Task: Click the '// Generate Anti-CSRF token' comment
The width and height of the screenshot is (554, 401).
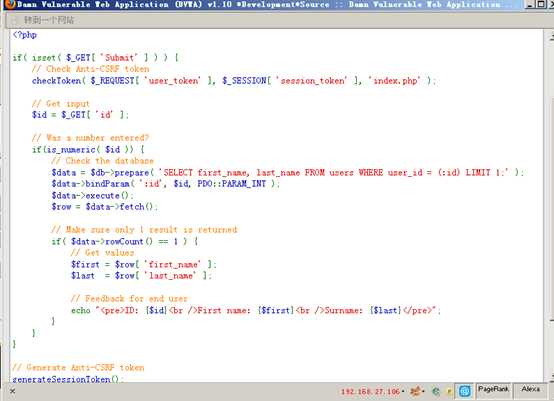Action: [78, 367]
